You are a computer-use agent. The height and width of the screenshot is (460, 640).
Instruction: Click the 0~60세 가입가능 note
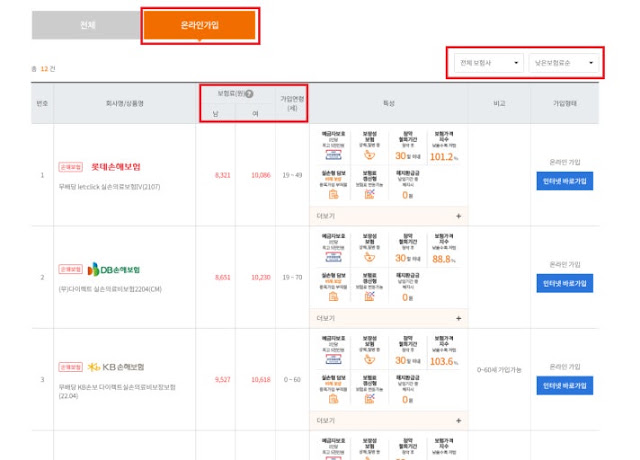[499, 370]
